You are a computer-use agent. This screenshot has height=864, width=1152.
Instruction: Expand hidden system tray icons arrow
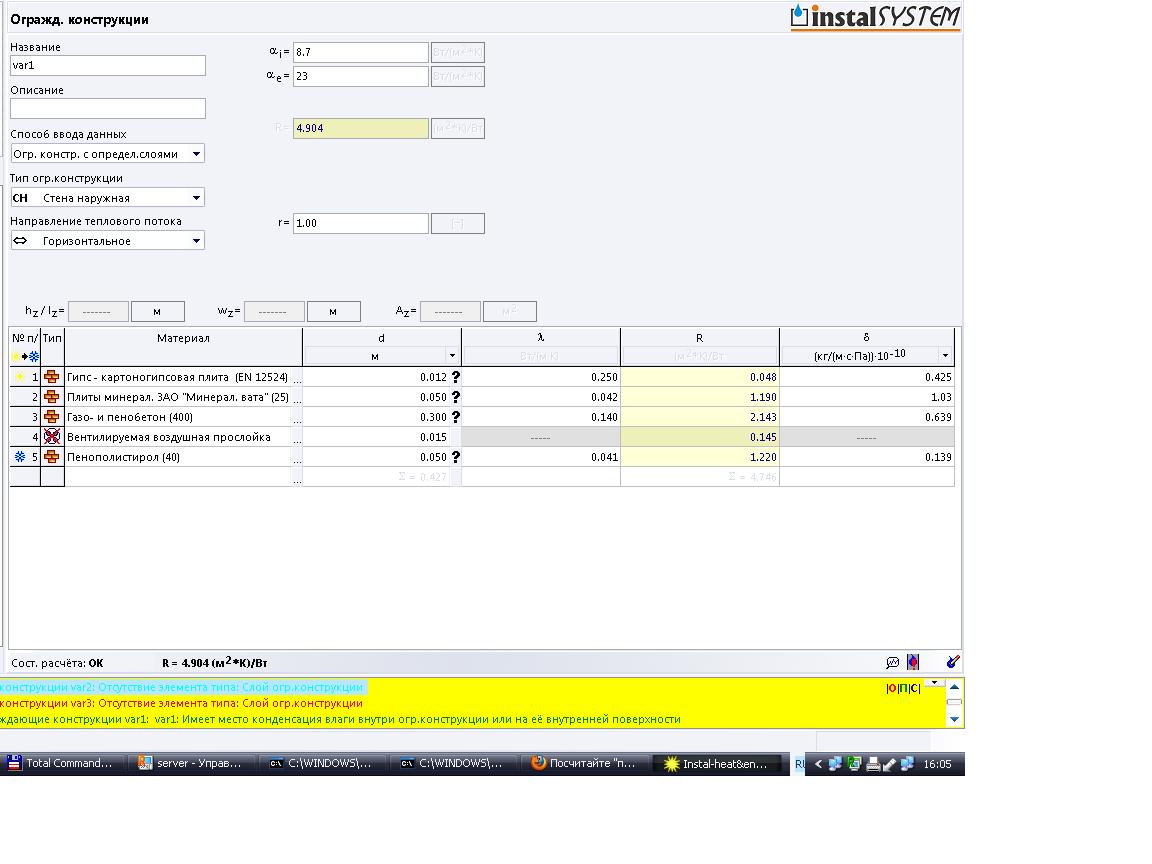pyautogui.click(x=818, y=764)
